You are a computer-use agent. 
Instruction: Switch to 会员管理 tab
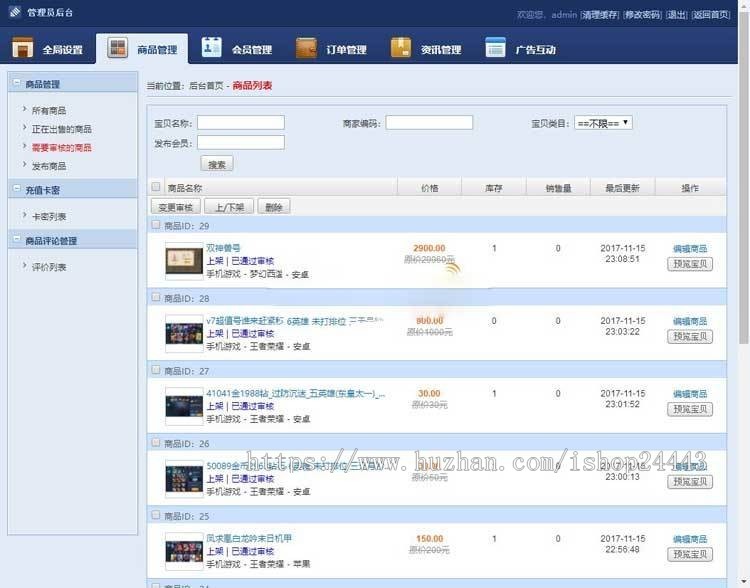237,48
